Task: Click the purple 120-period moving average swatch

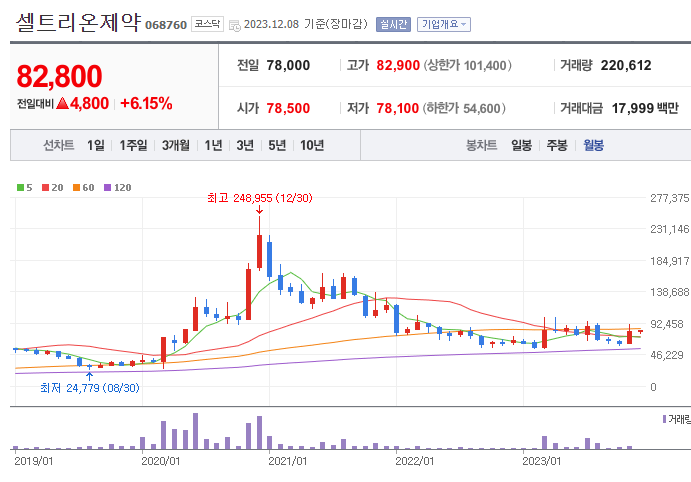Action: [x=108, y=188]
